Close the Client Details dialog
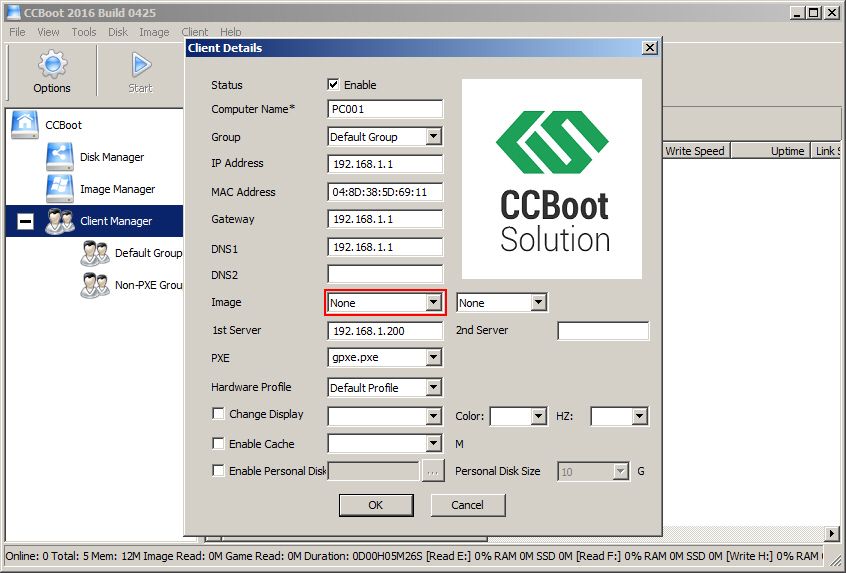The height and width of the screenshot is (573, 846). tap(650, 48)
